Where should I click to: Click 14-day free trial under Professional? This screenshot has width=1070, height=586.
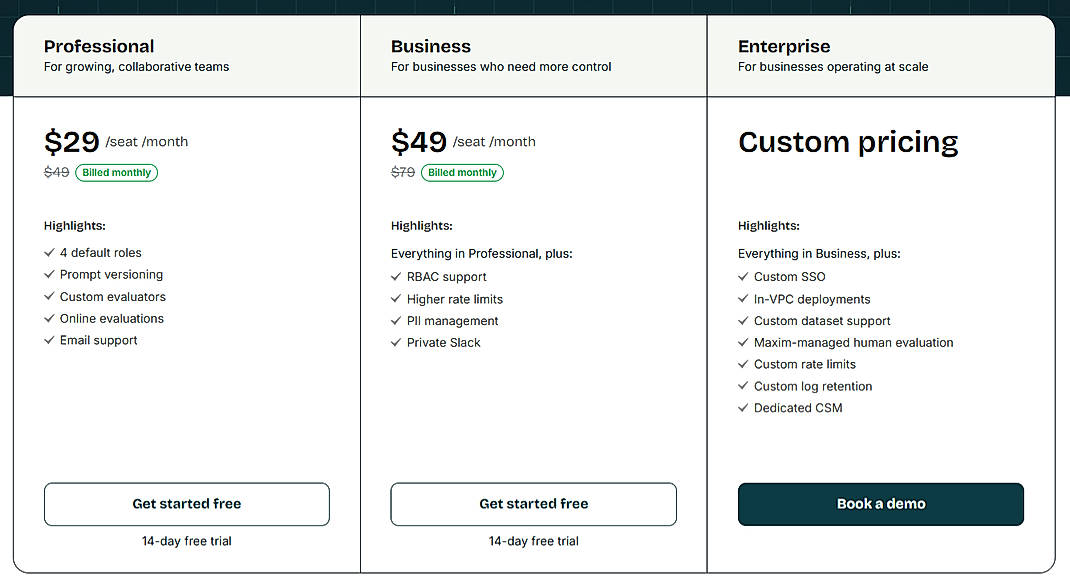186,541
